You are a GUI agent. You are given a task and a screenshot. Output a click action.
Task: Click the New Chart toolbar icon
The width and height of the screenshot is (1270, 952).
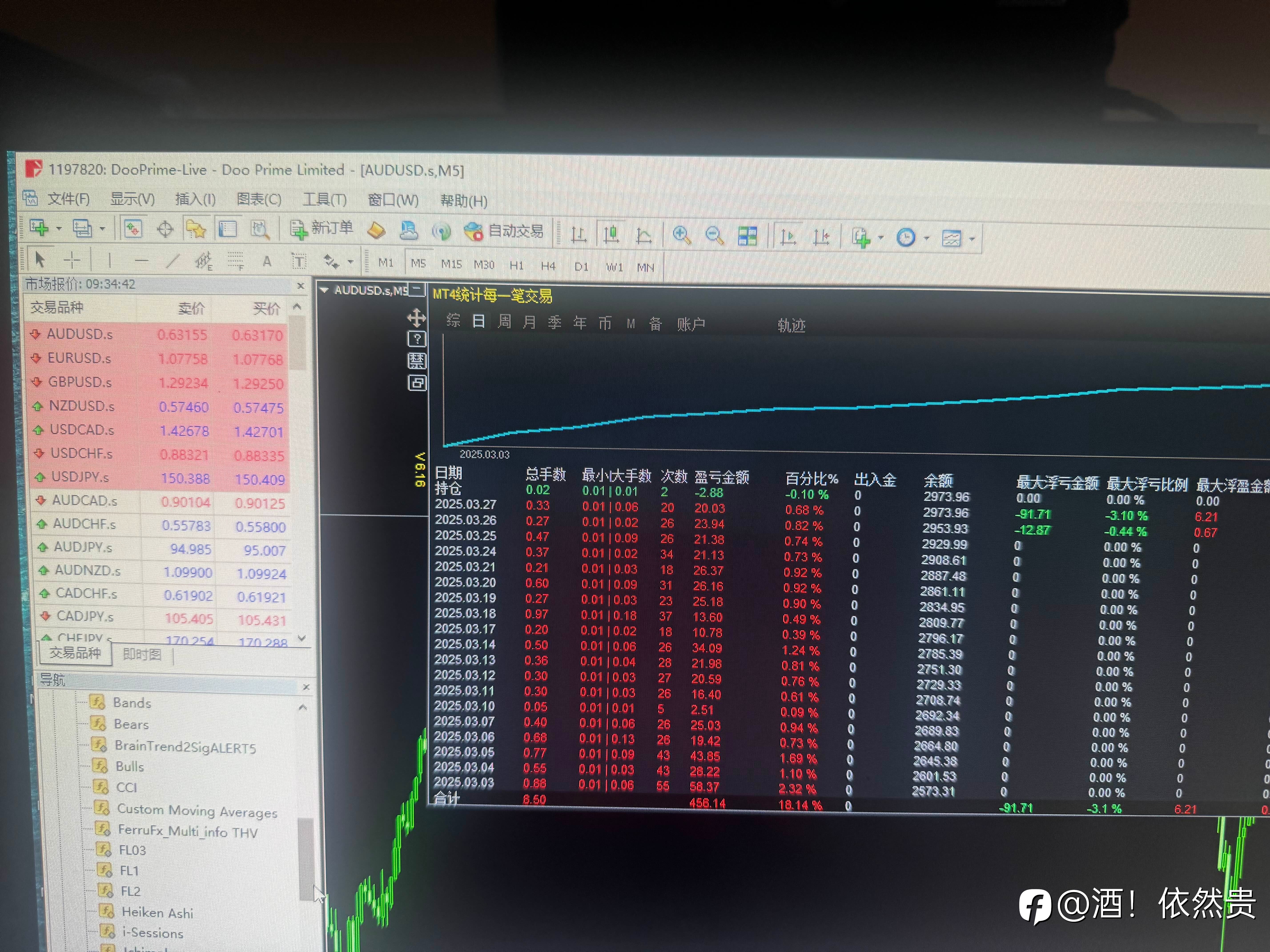[39, 228]
